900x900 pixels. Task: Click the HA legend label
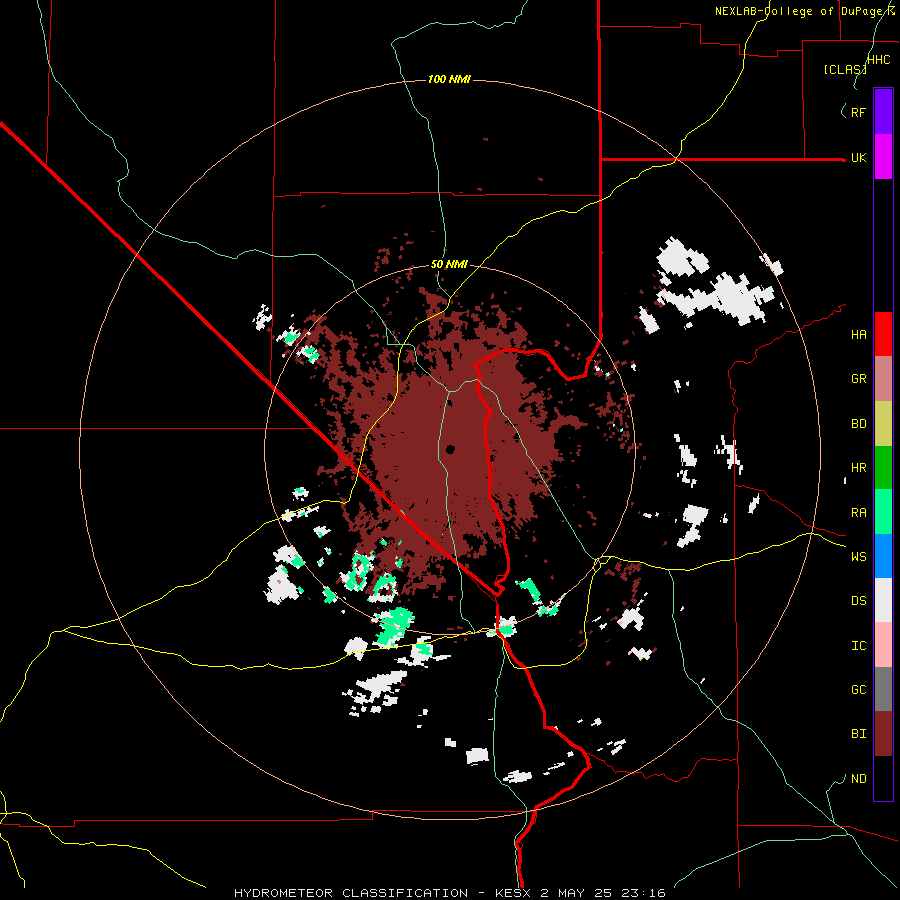858,334
